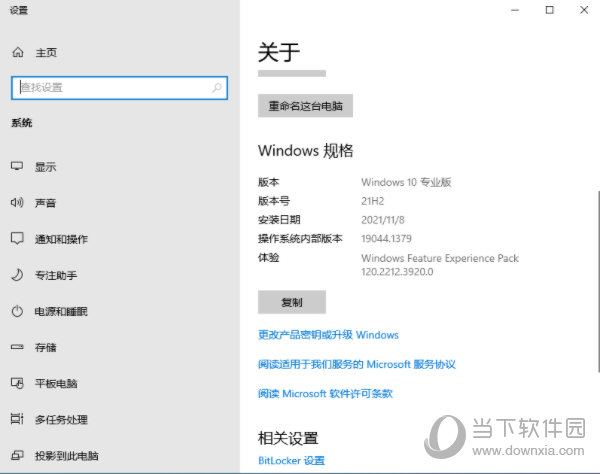Open Microsoft 软件许可条款 link

tap(325, 394)
